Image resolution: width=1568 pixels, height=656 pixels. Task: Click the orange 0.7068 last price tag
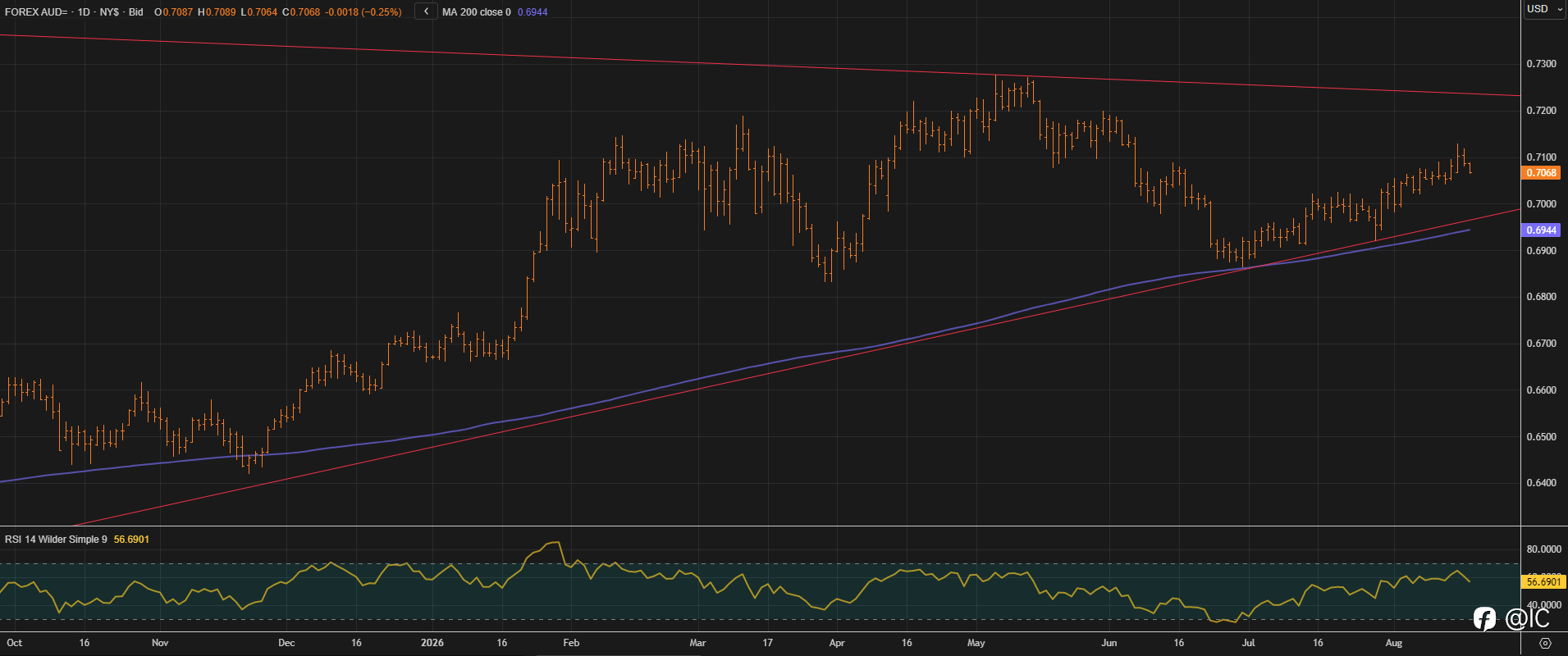point(1541,173)
